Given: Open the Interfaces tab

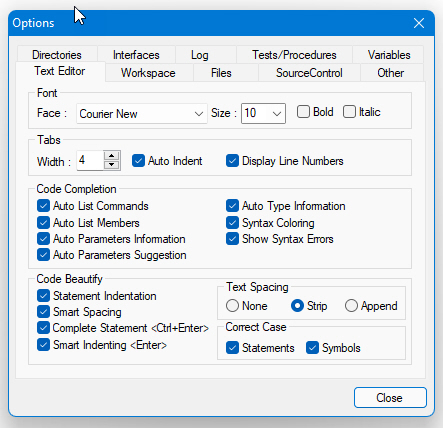Looking at the screenshot, I should pyautogui.click(x=136, y=55).
